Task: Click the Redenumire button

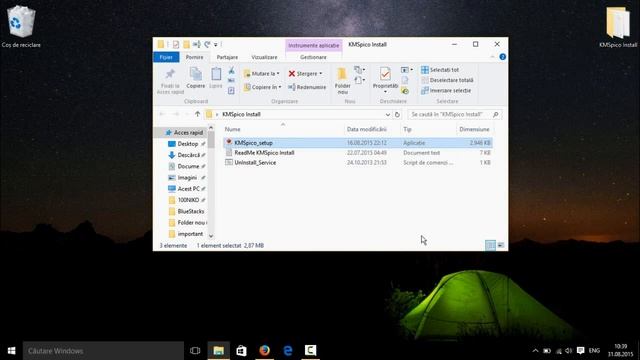Action: (x=307, y=87)
